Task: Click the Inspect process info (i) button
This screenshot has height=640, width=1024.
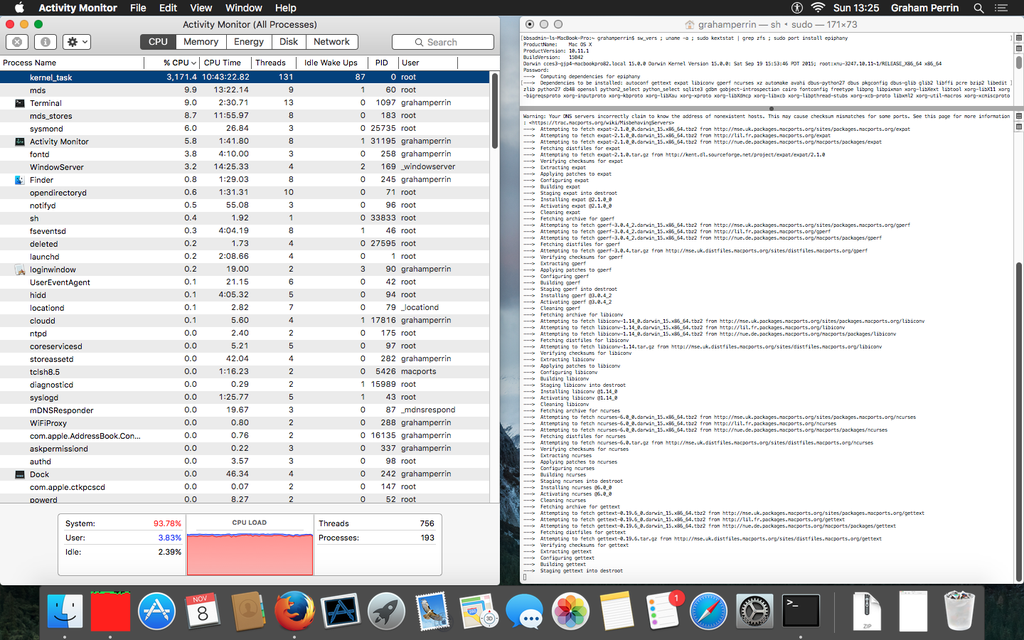Action: click(x=45, y=42)
